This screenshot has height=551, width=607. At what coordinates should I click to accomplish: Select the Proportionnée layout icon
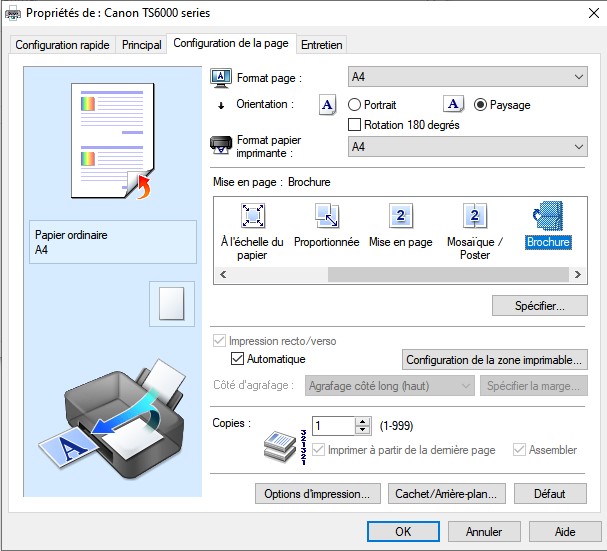pyautogui.click(x=327, y=216)
